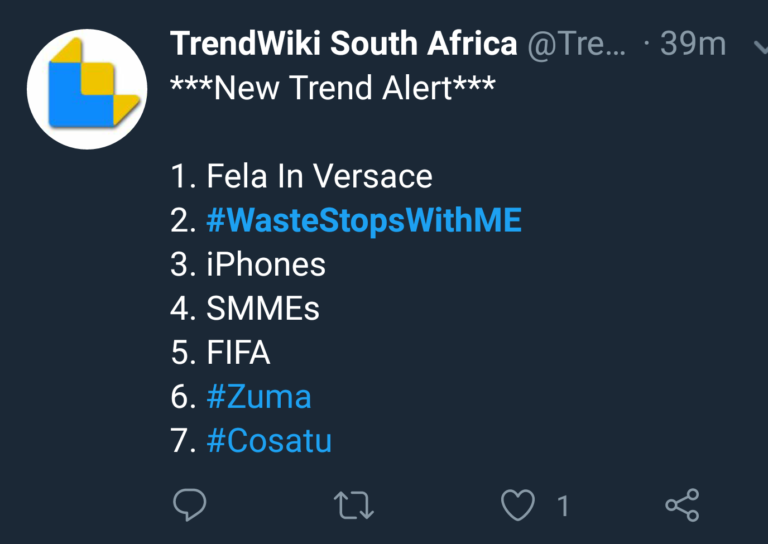The image size is (768, 544).
Task: Like the tweet with heart icon
Action: click(517, 506)
